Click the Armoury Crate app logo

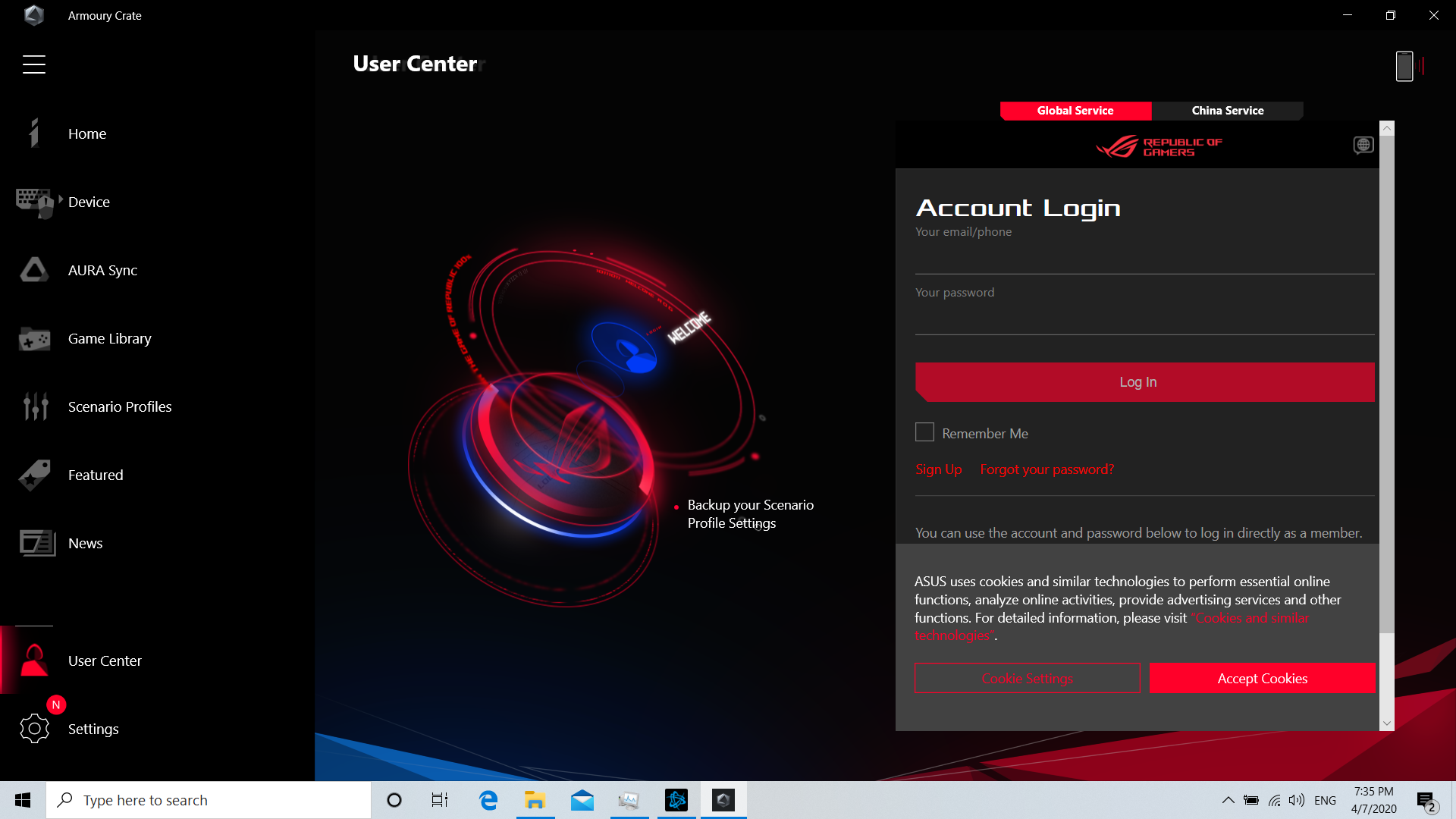33,15
